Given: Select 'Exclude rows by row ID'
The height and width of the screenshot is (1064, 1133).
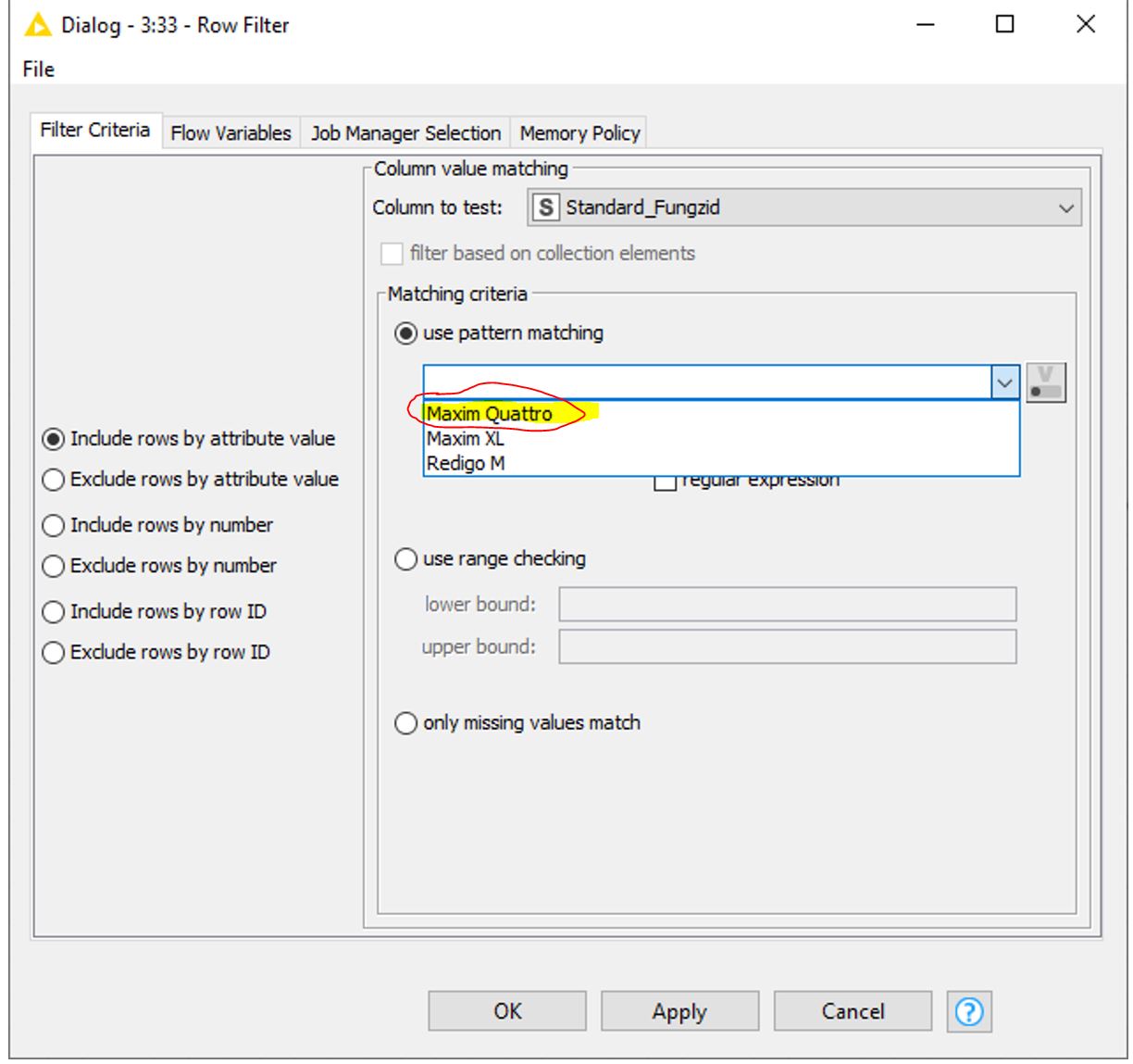Looking at the screenshot, I should coord(156,653).
